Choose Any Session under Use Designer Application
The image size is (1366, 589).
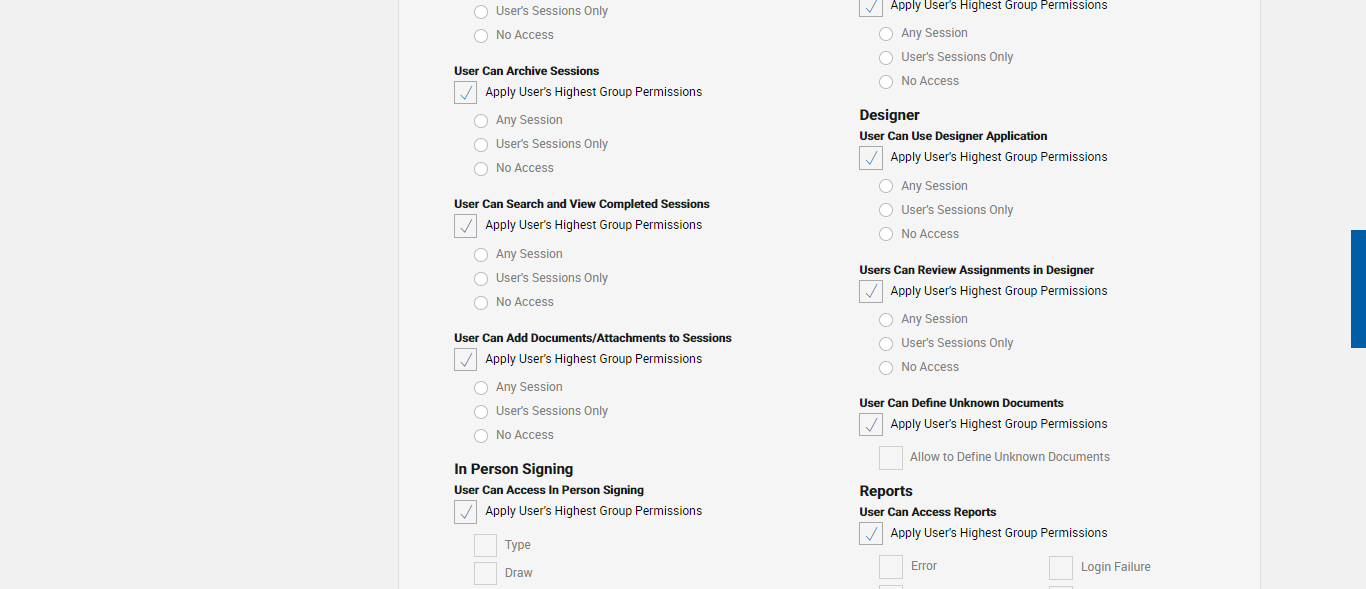click(886, 186)
